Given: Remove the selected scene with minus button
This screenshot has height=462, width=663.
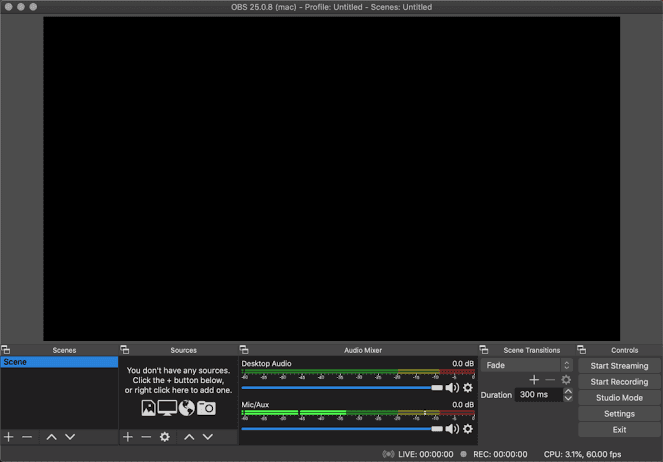Looking at the screenshot, I should pyautogui.click(x=27, y=437).
